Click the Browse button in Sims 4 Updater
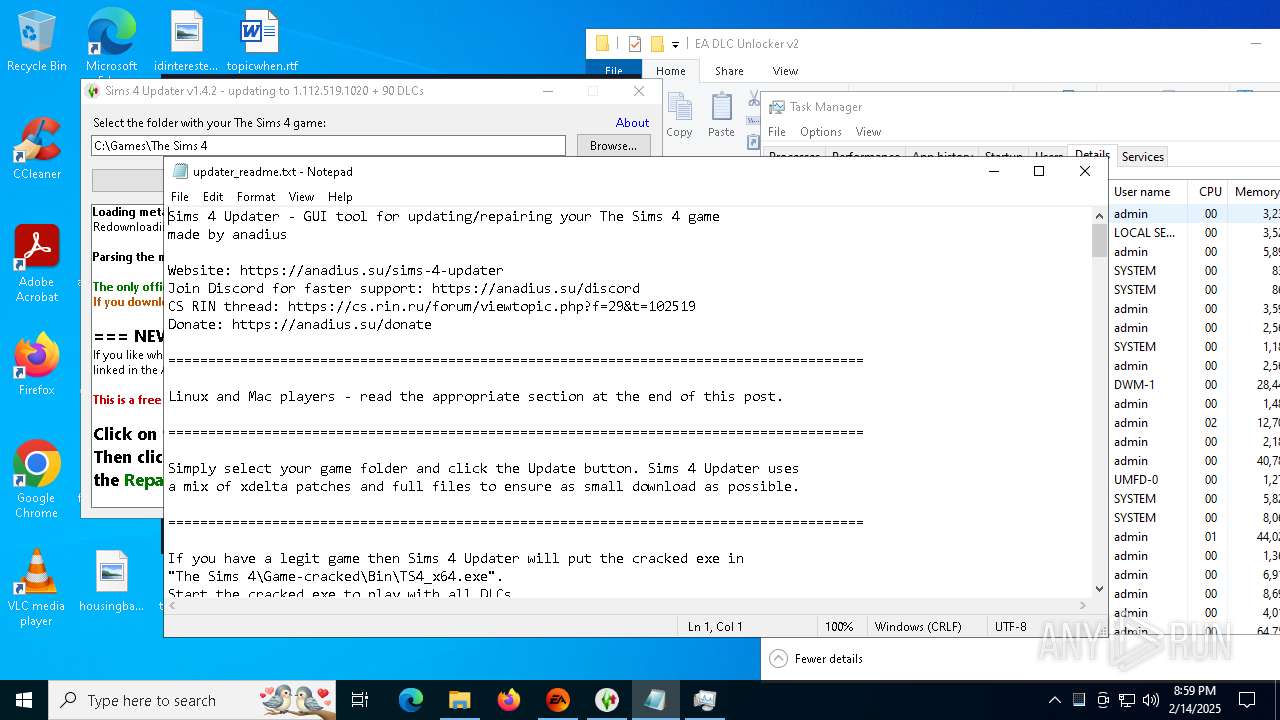Image resolution: width=1280 pixels, height=720 pixels. point(613,145)
